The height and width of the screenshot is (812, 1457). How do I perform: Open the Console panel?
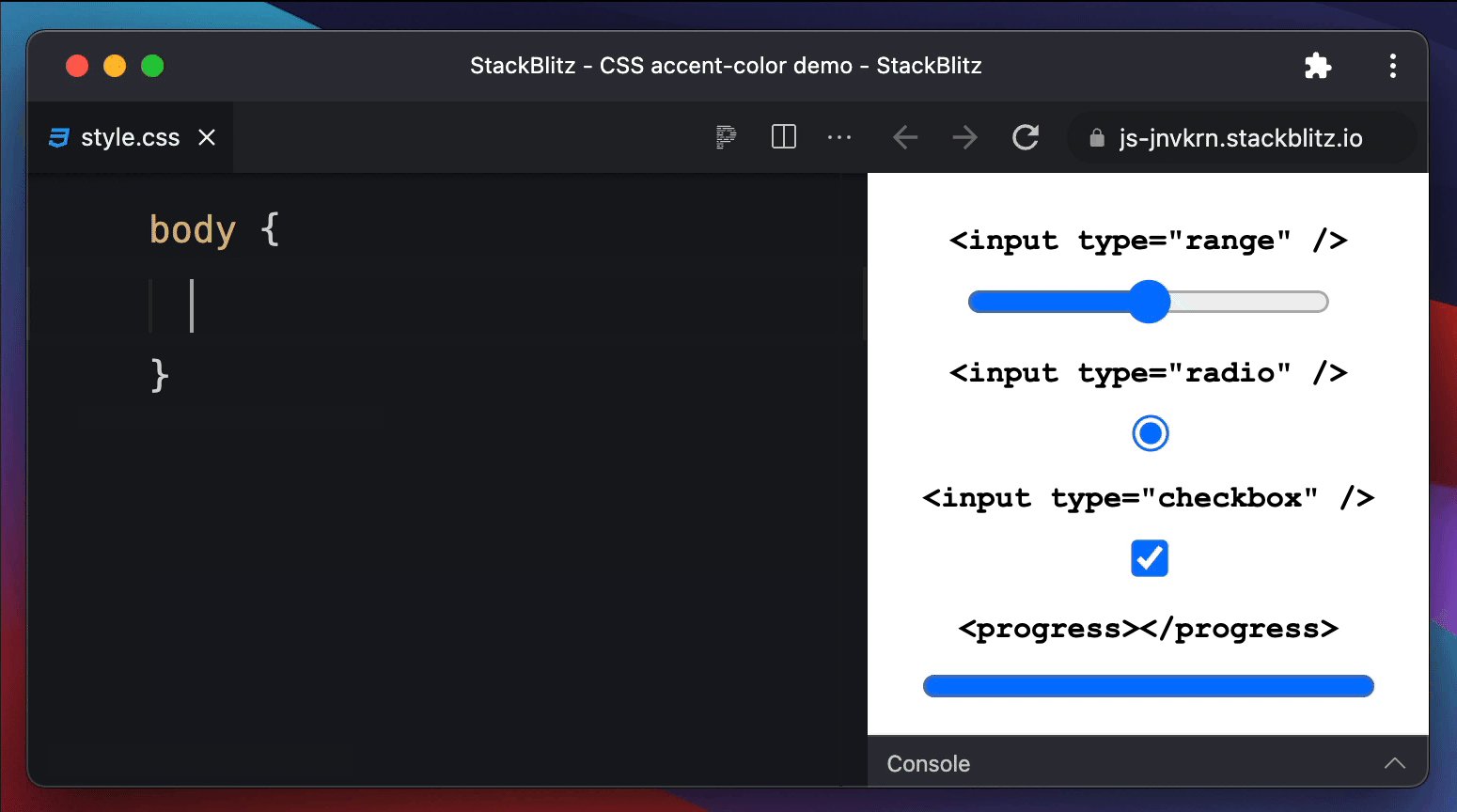coord(928,763)
